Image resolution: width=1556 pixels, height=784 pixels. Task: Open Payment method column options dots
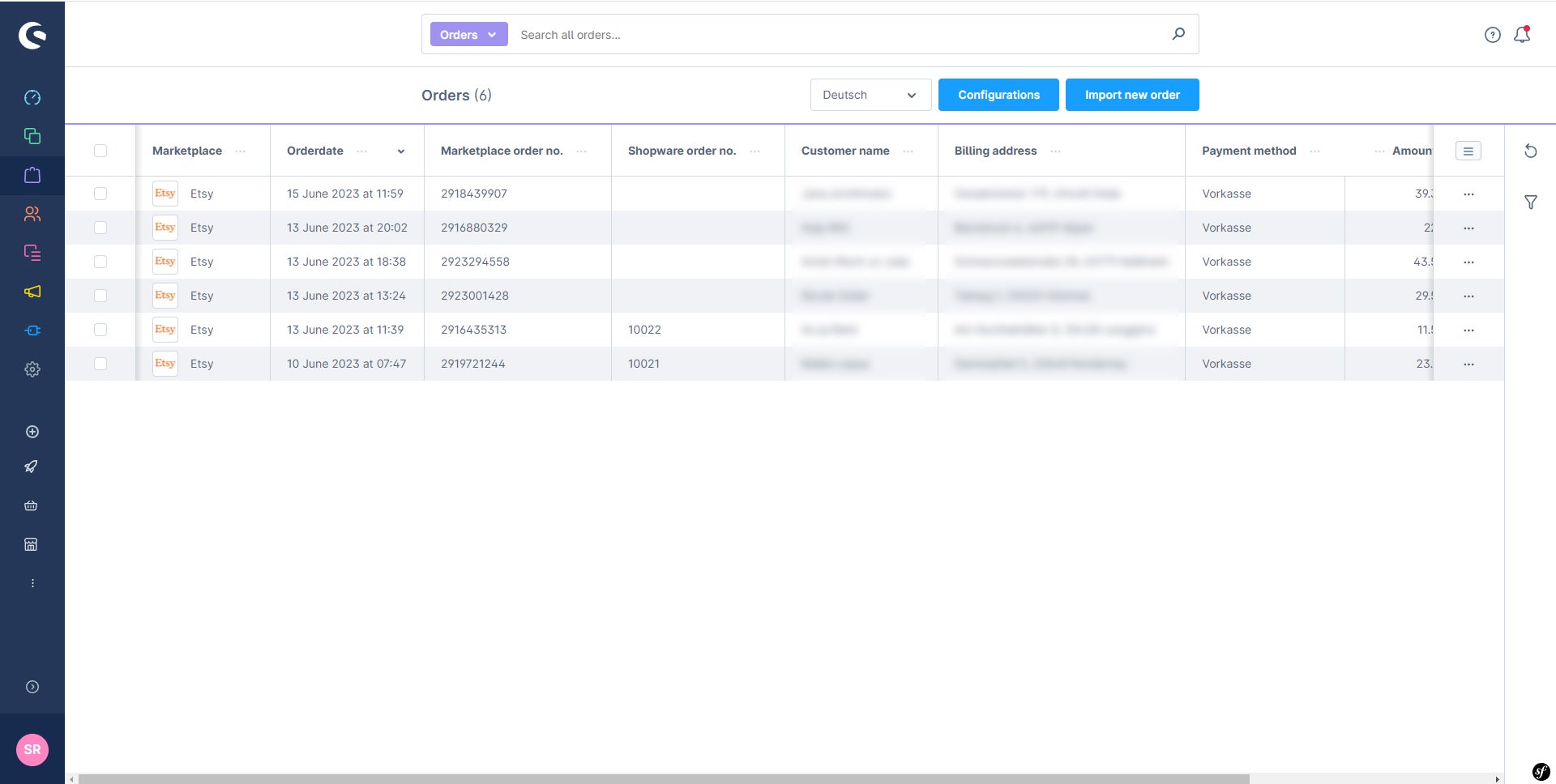pyautogui.click(x=1314, y=151)
